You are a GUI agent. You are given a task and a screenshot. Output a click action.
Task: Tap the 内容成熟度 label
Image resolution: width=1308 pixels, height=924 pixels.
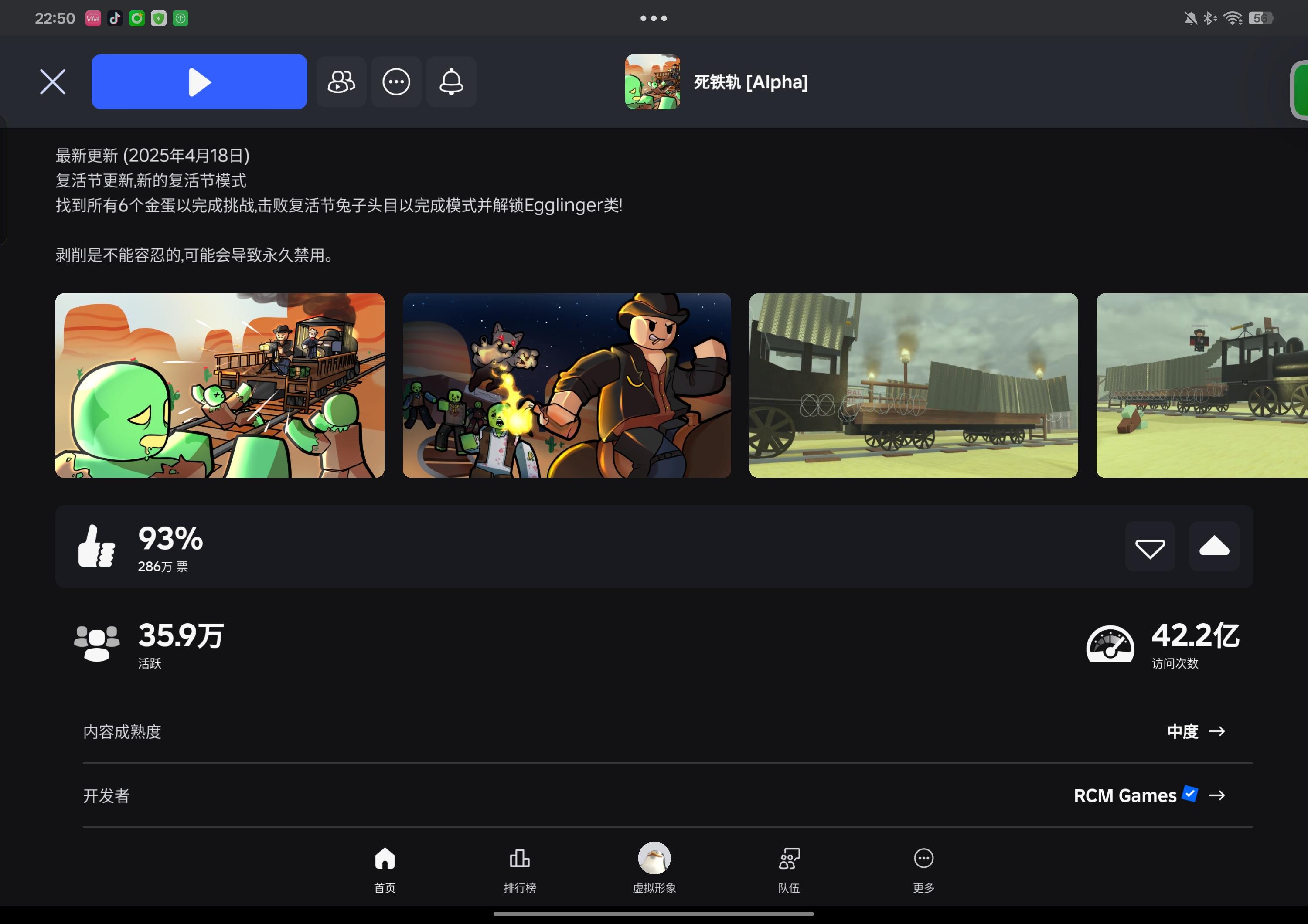tap(122, 731)
